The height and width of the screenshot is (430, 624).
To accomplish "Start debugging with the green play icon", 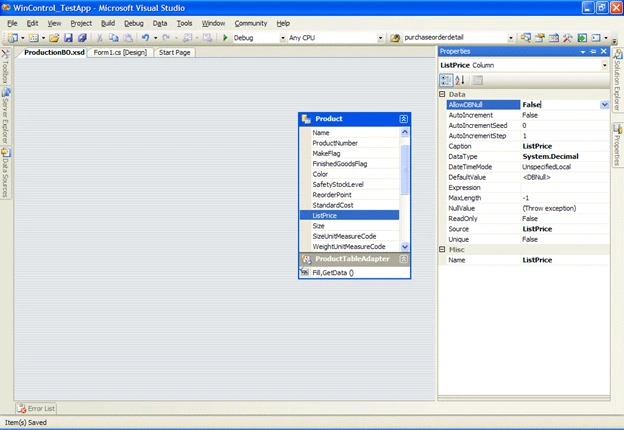I will [x=225, y=38].
